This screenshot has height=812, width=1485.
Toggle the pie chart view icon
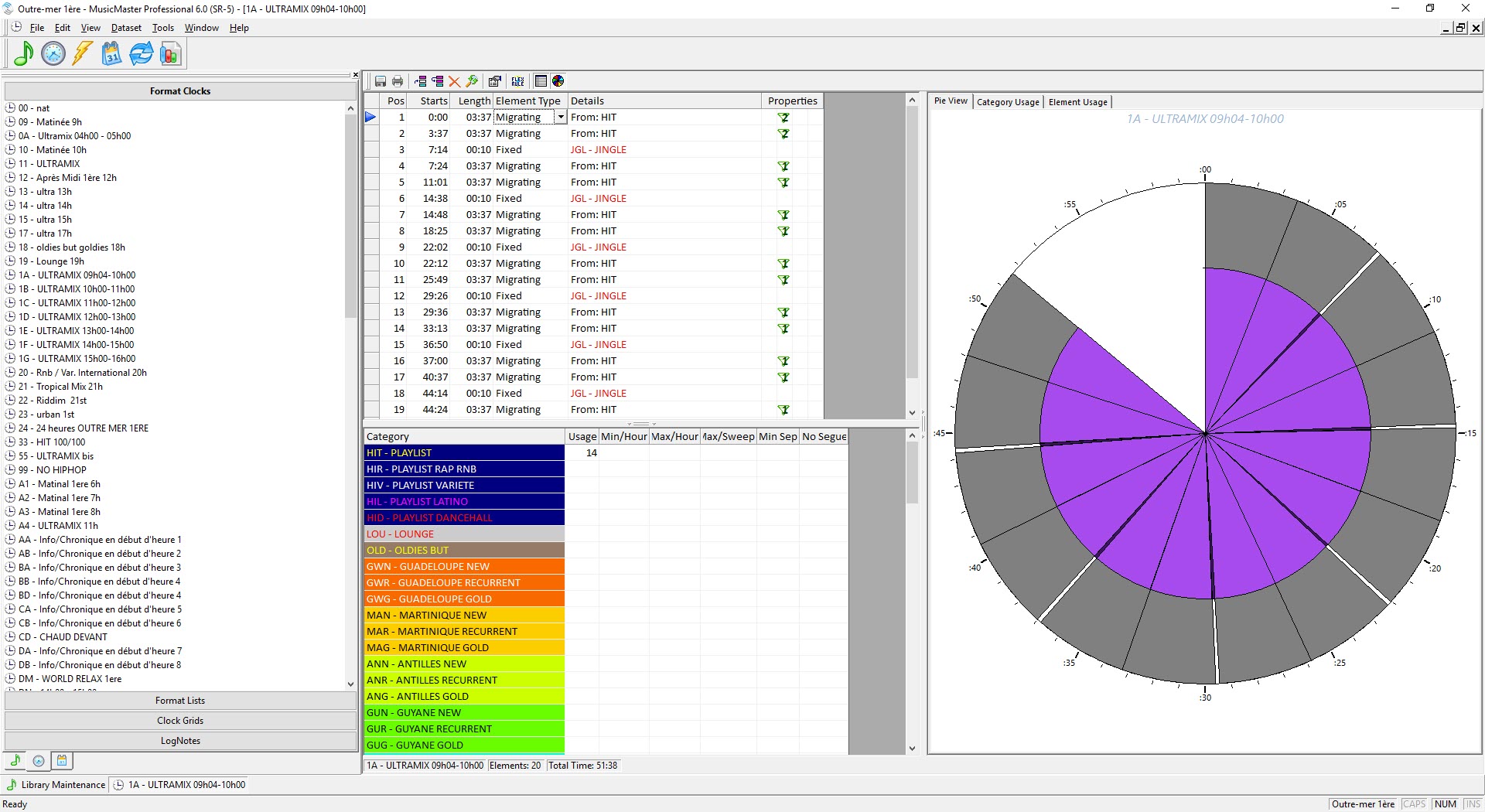[x=558, y=81]
